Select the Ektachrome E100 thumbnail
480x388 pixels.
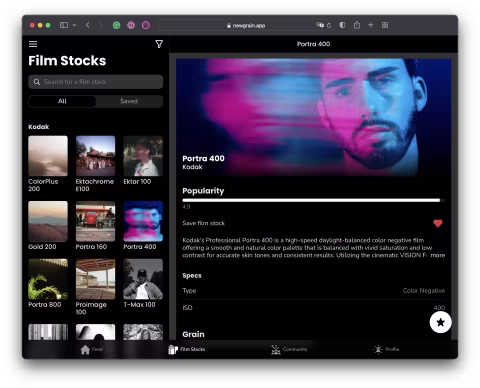(95, 156)
